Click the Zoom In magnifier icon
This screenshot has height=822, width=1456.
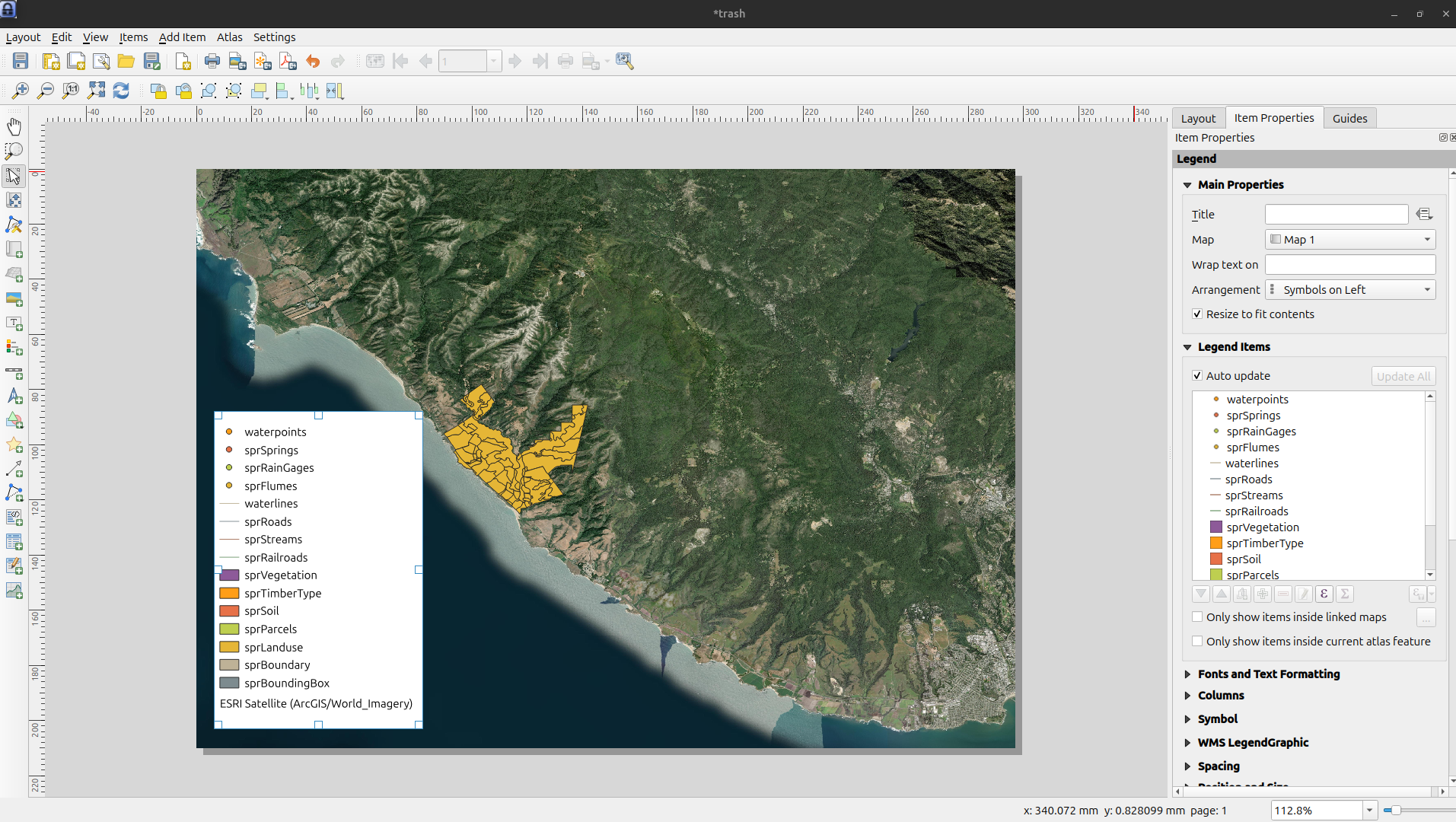tap(21, 91)
